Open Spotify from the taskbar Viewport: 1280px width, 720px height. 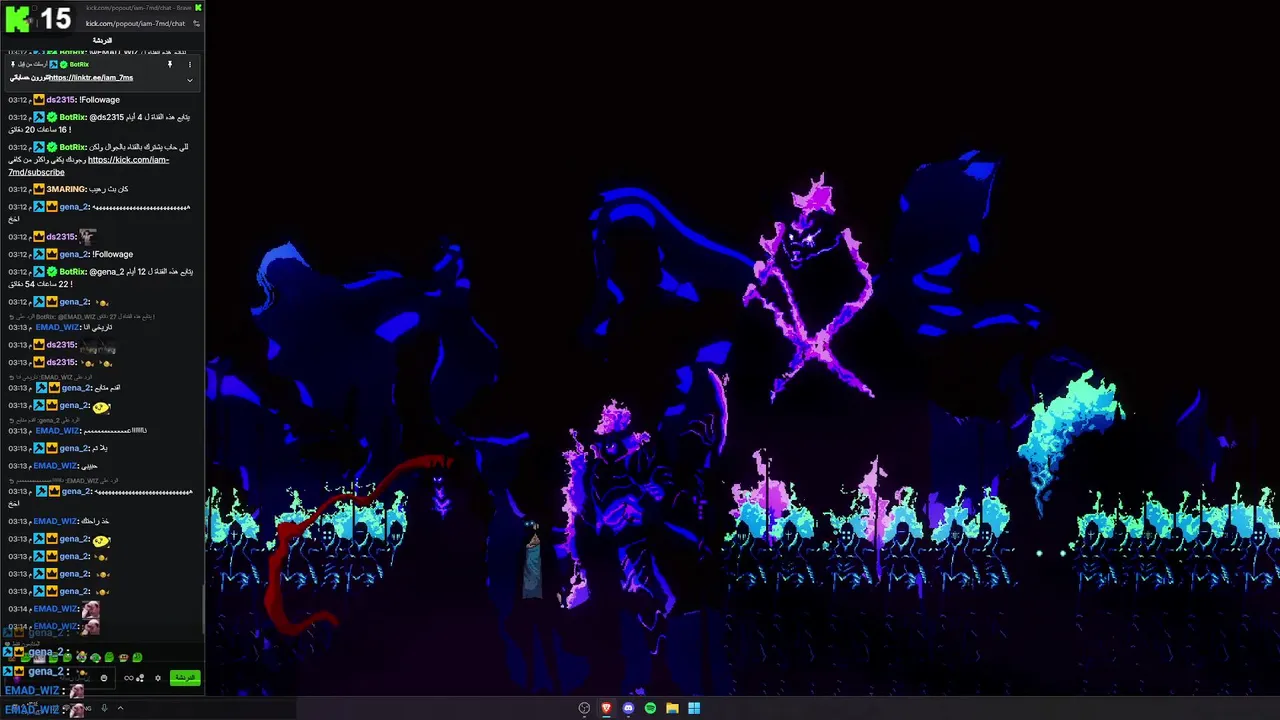pyautogui.click(x=650, y=708)
